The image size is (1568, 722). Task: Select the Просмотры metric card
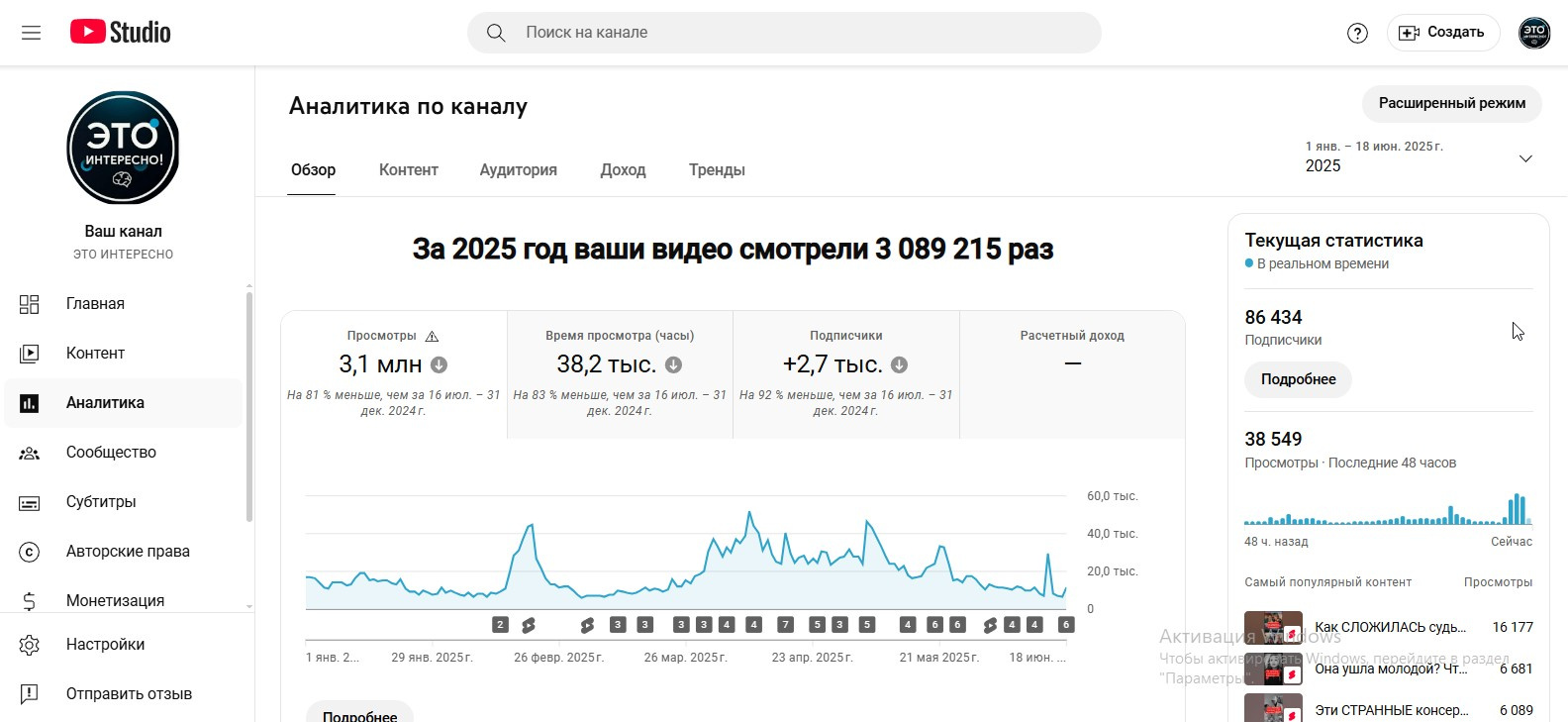pyautogui.click(x=394, y=374)
